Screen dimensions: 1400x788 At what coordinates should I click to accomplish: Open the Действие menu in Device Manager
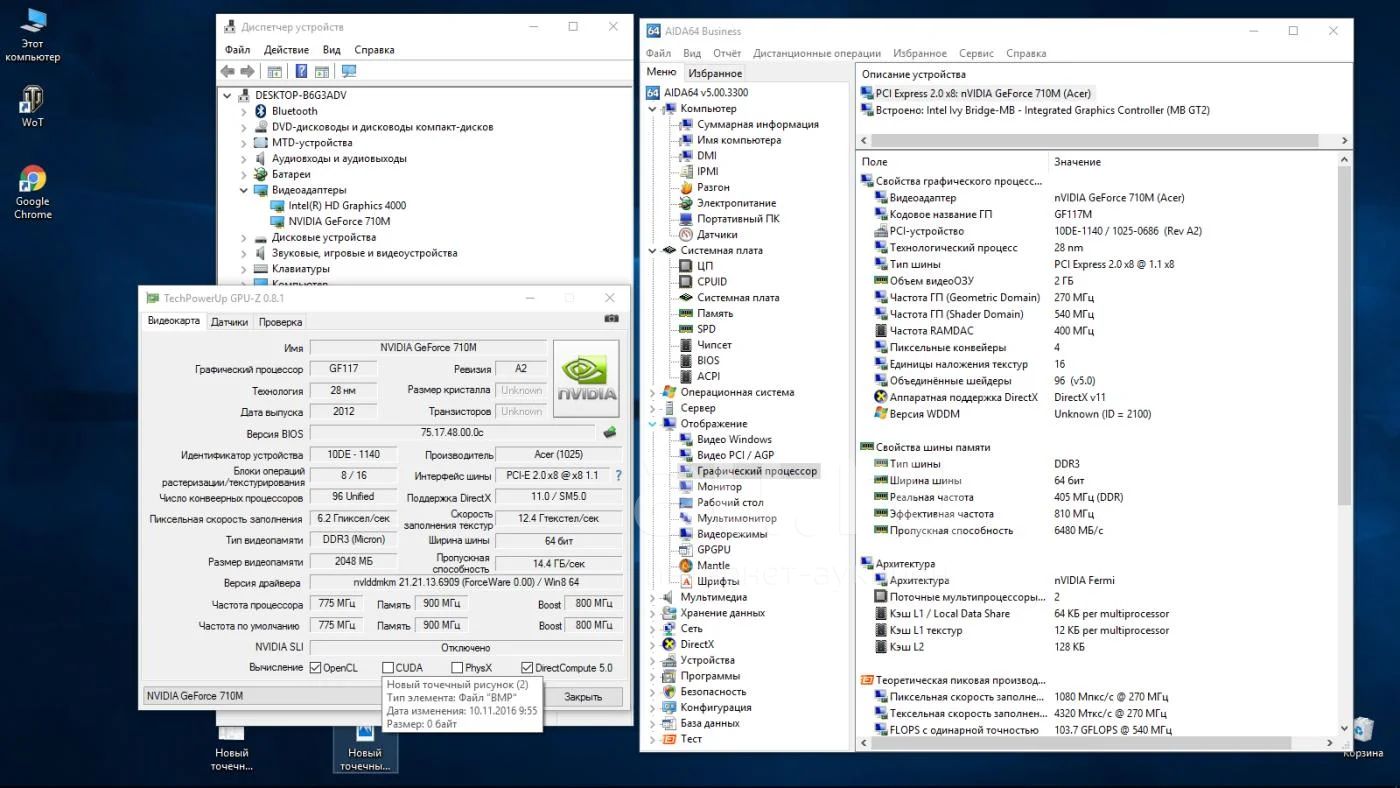click(x=286, y=50)
